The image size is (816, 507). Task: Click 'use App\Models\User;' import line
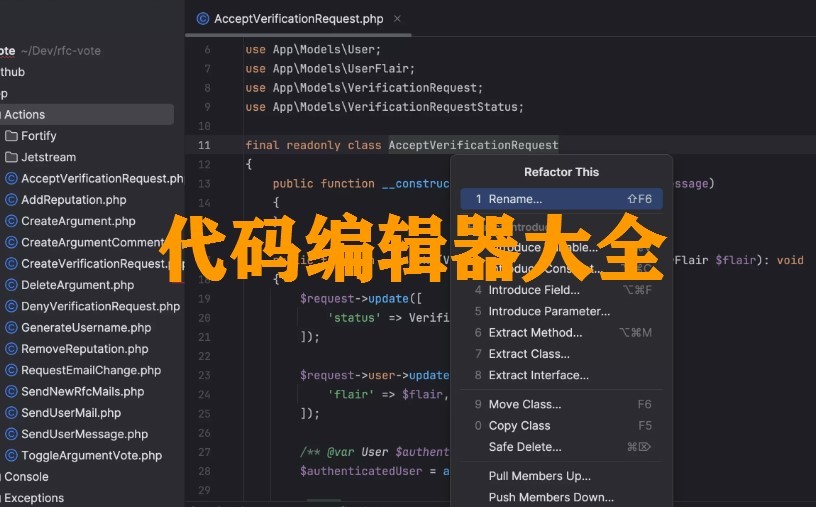(x=313, y=49)
